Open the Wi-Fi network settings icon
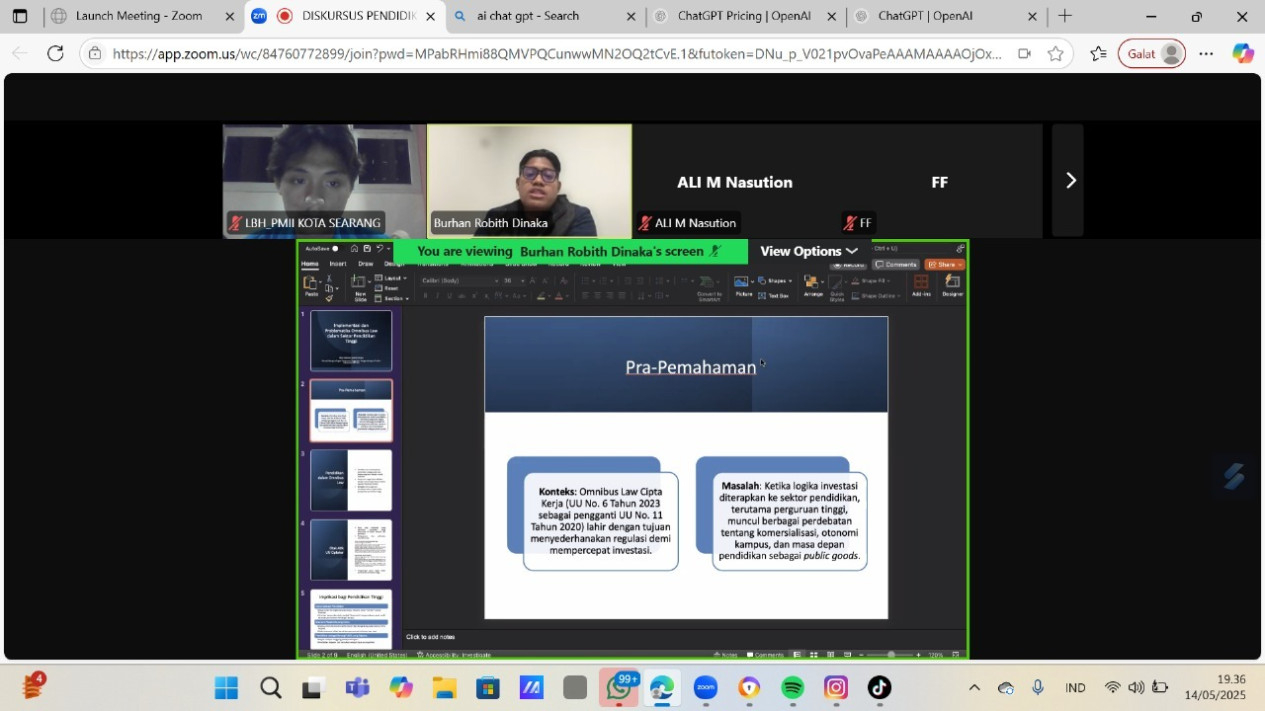 (x=1112, y=688)
